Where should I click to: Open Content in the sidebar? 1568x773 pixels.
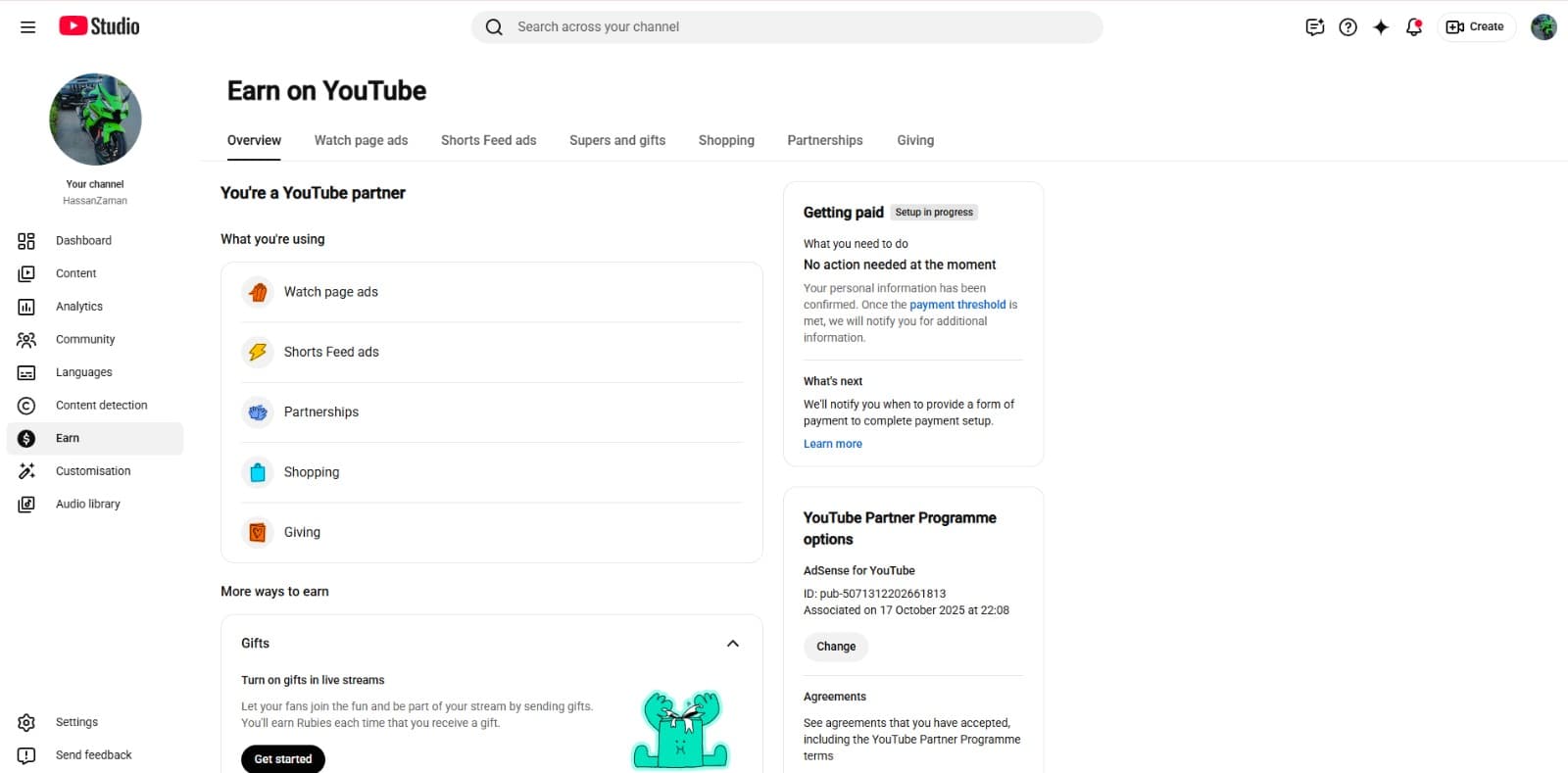point(95,274)
